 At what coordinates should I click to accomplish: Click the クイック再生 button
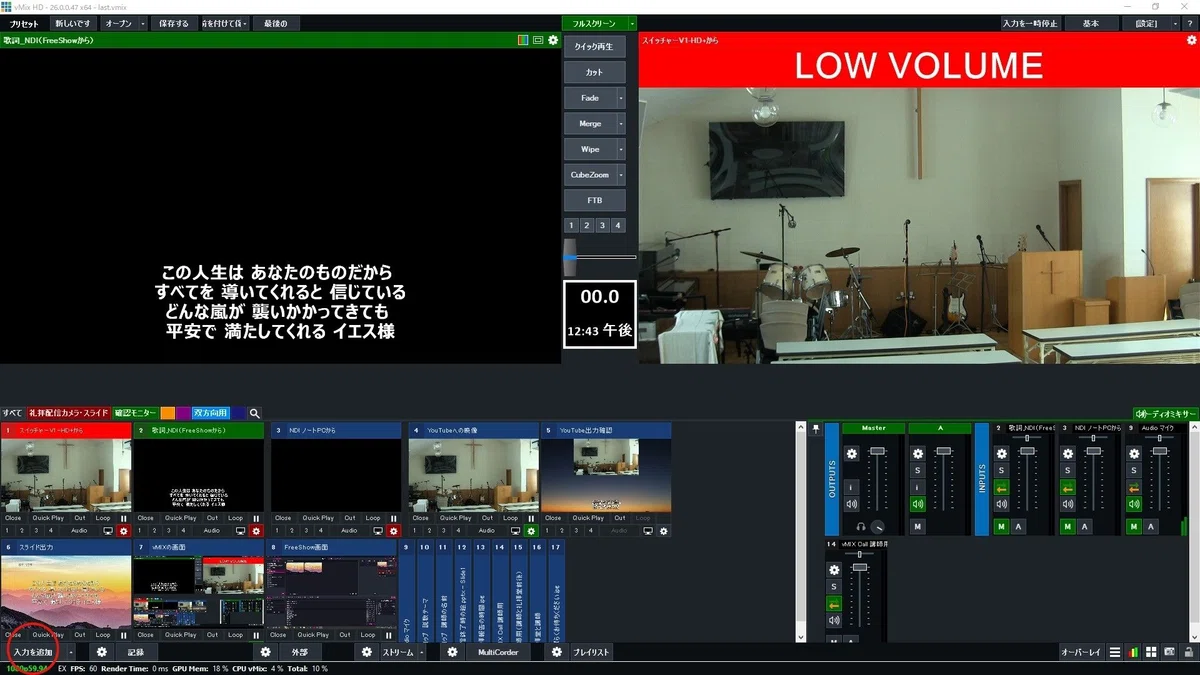(595, 46)
